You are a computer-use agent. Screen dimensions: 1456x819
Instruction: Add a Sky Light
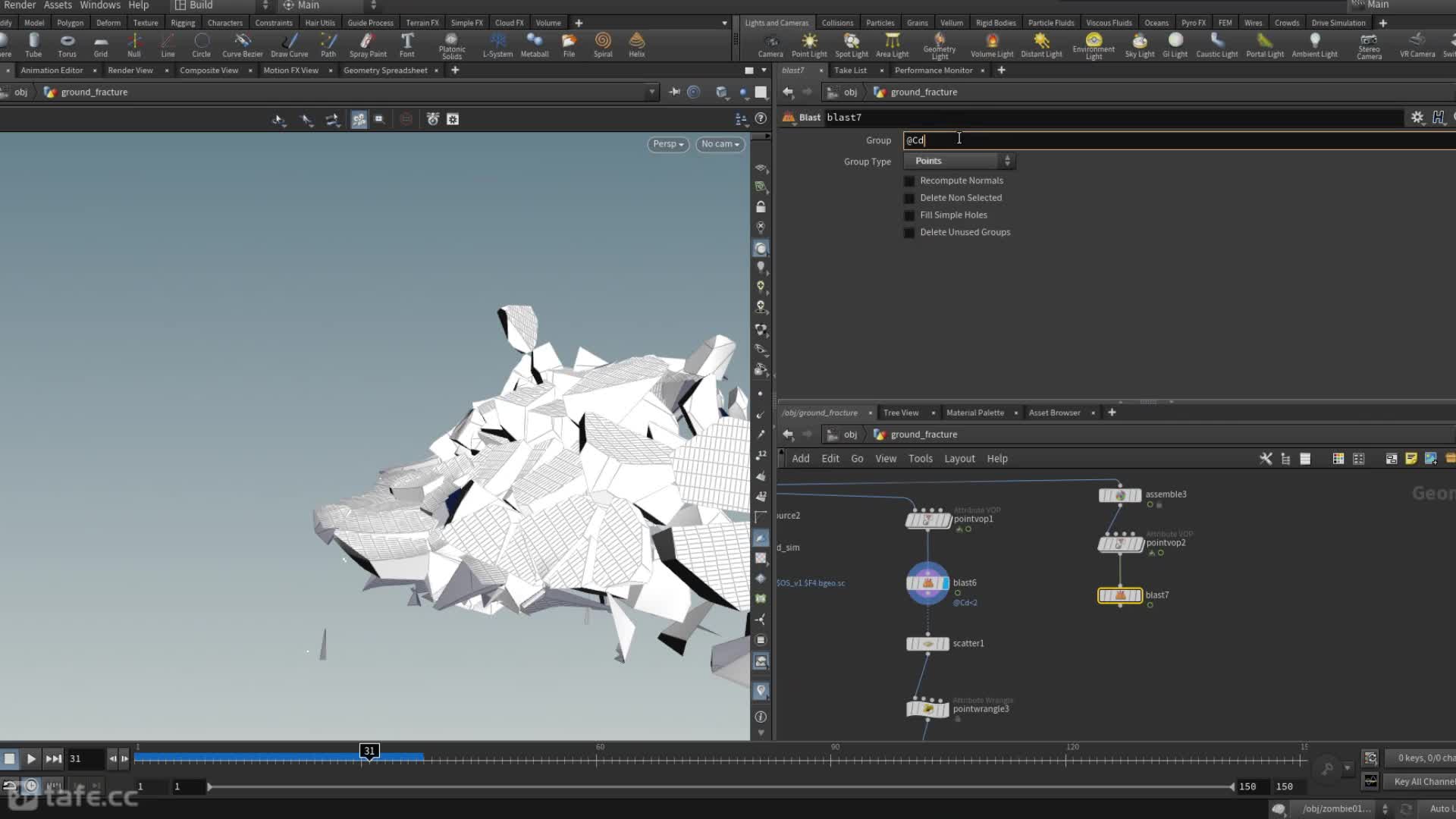1140,45
